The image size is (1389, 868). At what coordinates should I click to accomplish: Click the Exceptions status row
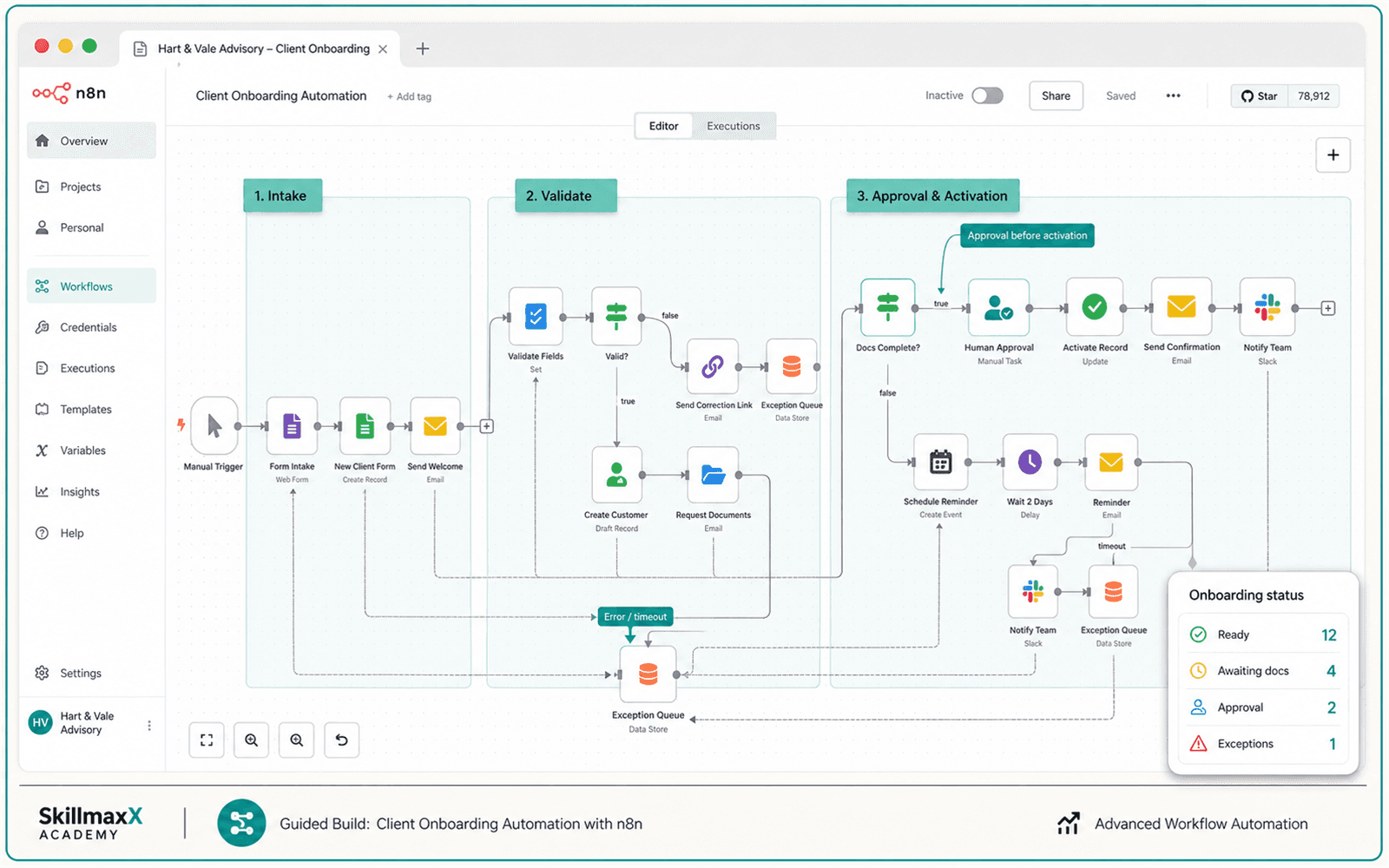pyautogui.click(x=1263, y=744)
